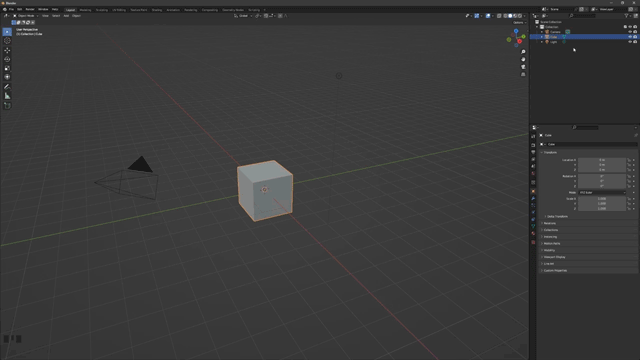Expand the Delta Transform panel
Viewport: 640px width, 360px height.
(x=557, y=216)
